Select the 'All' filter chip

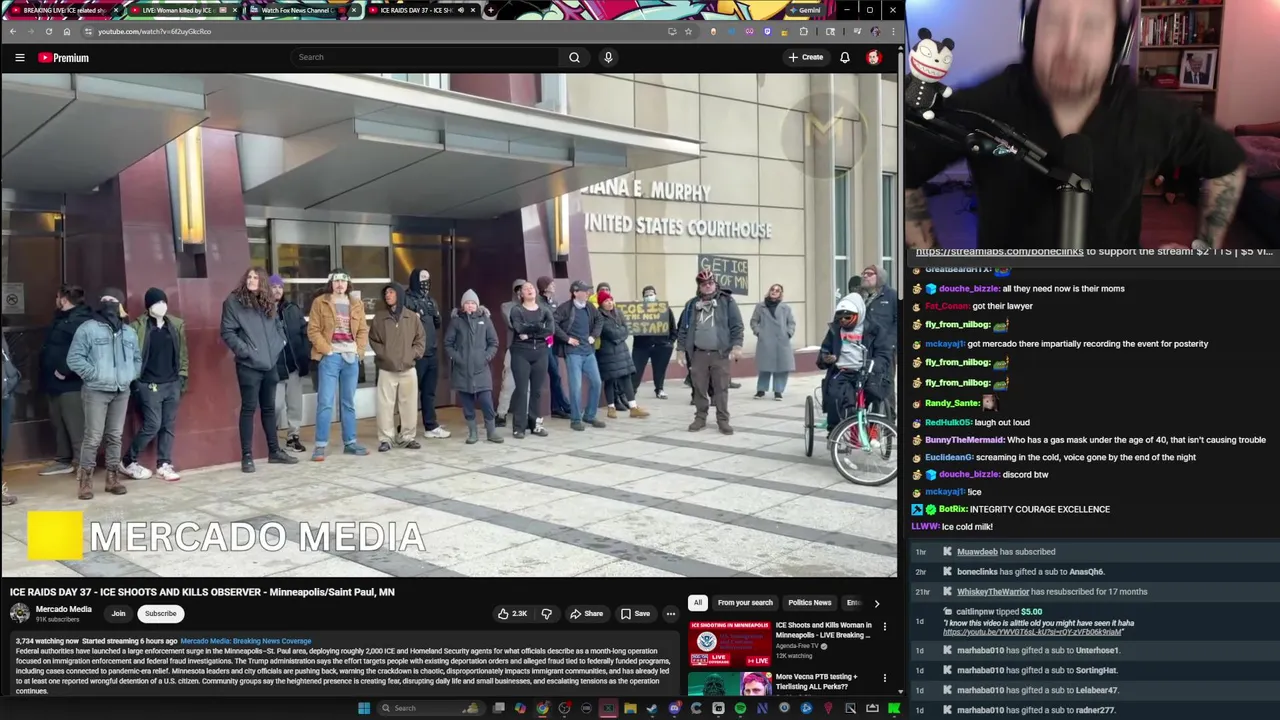click(697, 603)
